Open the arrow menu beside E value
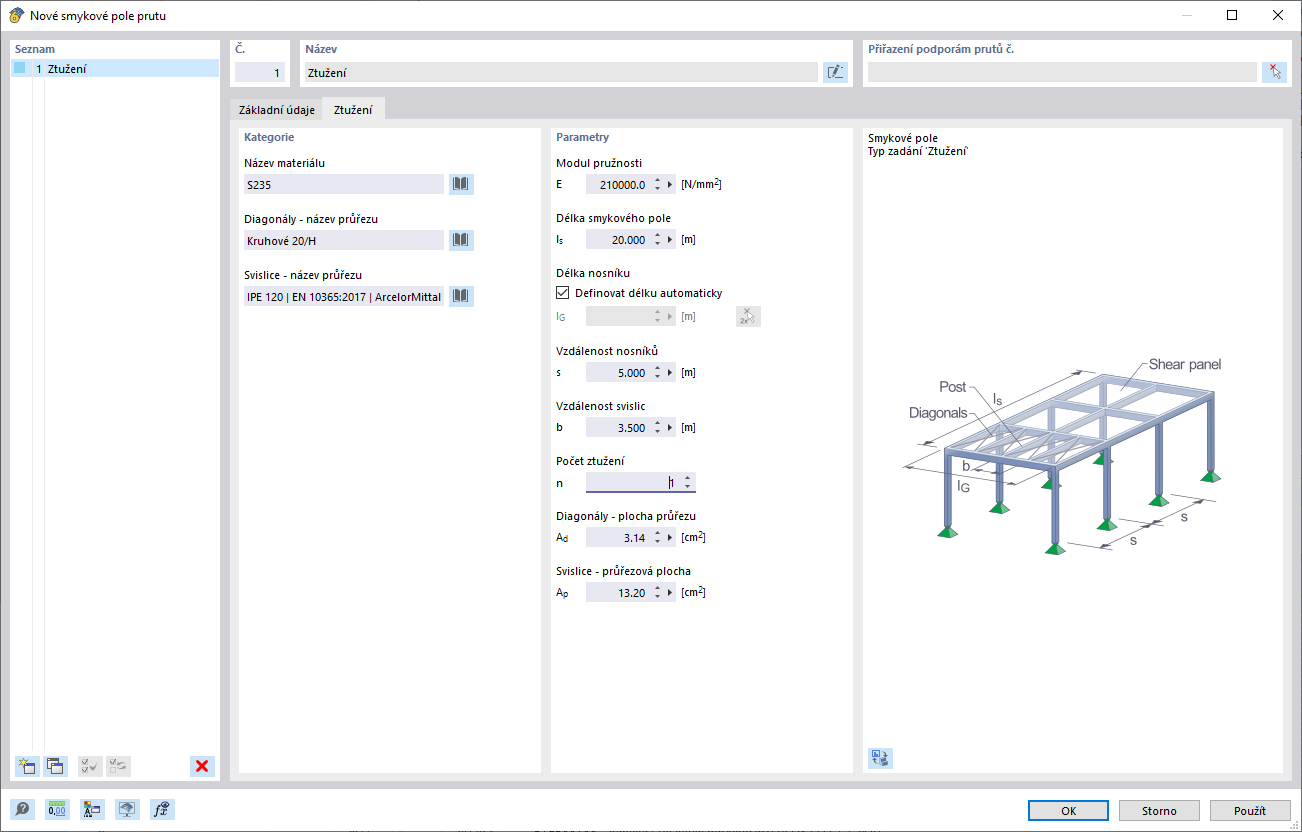Viewport: 1302px width, 832px height. click(671, 184)
